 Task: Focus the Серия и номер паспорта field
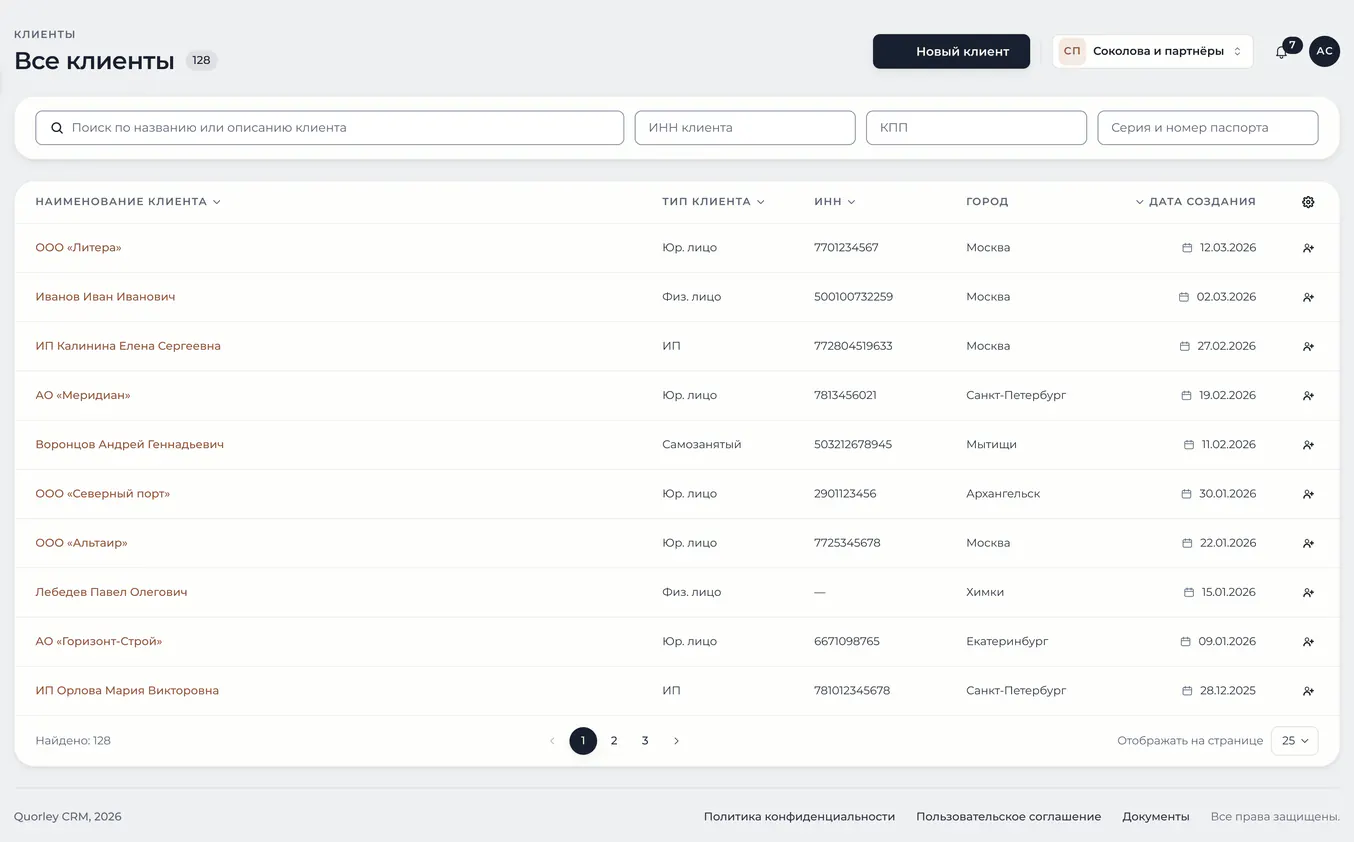tap(1208, 128)
